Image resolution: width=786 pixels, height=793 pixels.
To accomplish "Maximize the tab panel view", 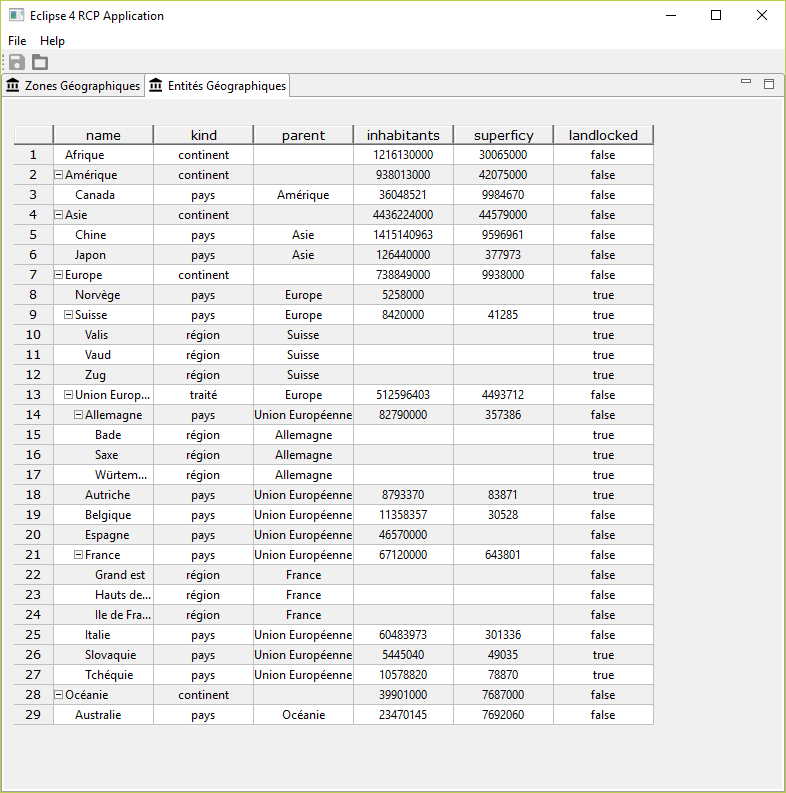I will coord(769,84).
